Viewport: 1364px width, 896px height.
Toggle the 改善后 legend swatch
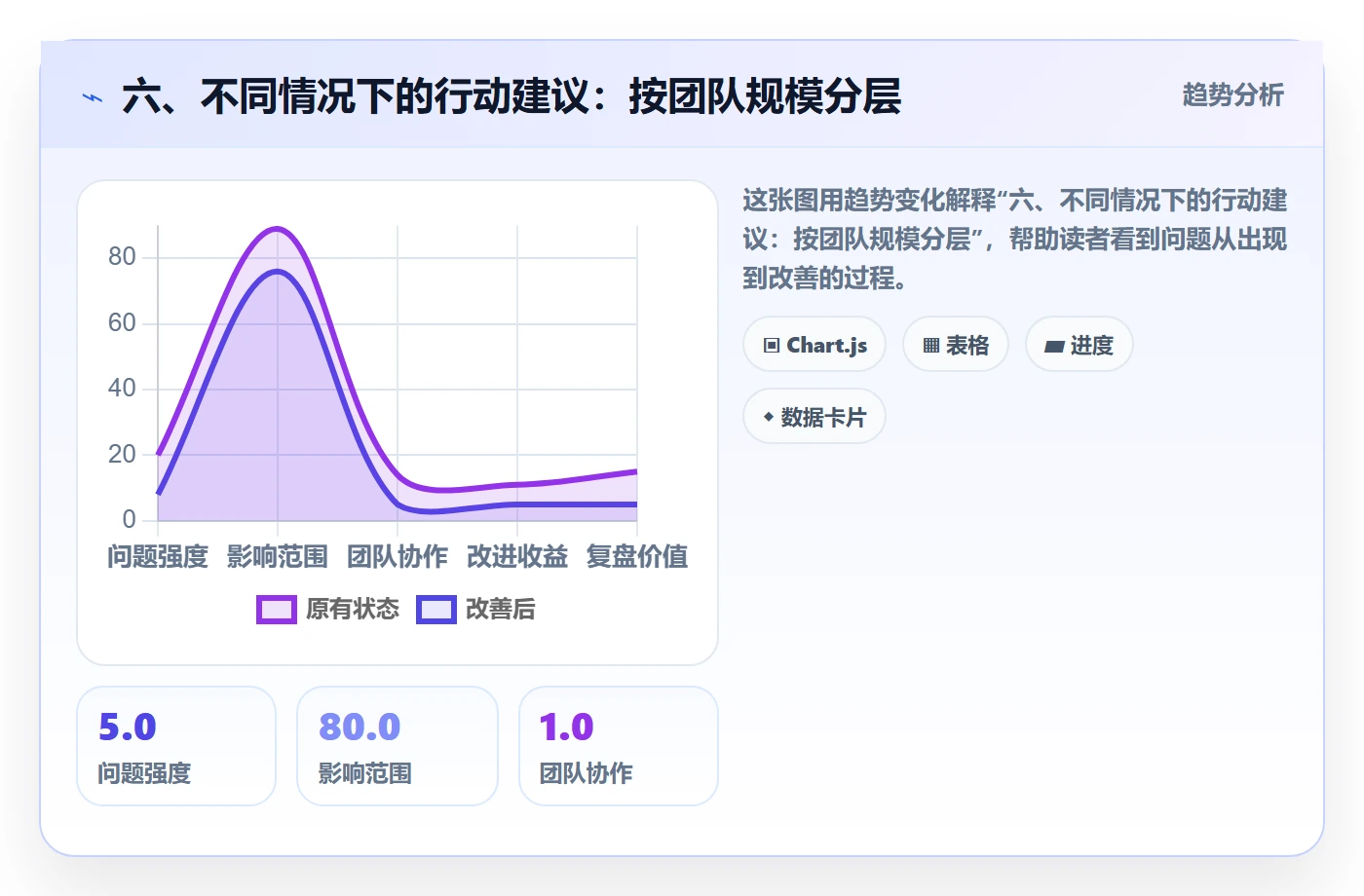click(x=436, y=610)
